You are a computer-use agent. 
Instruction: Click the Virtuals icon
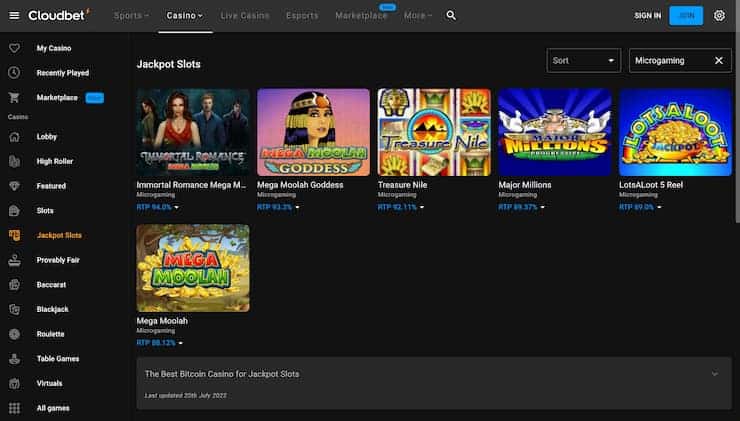tap(14, 383)
